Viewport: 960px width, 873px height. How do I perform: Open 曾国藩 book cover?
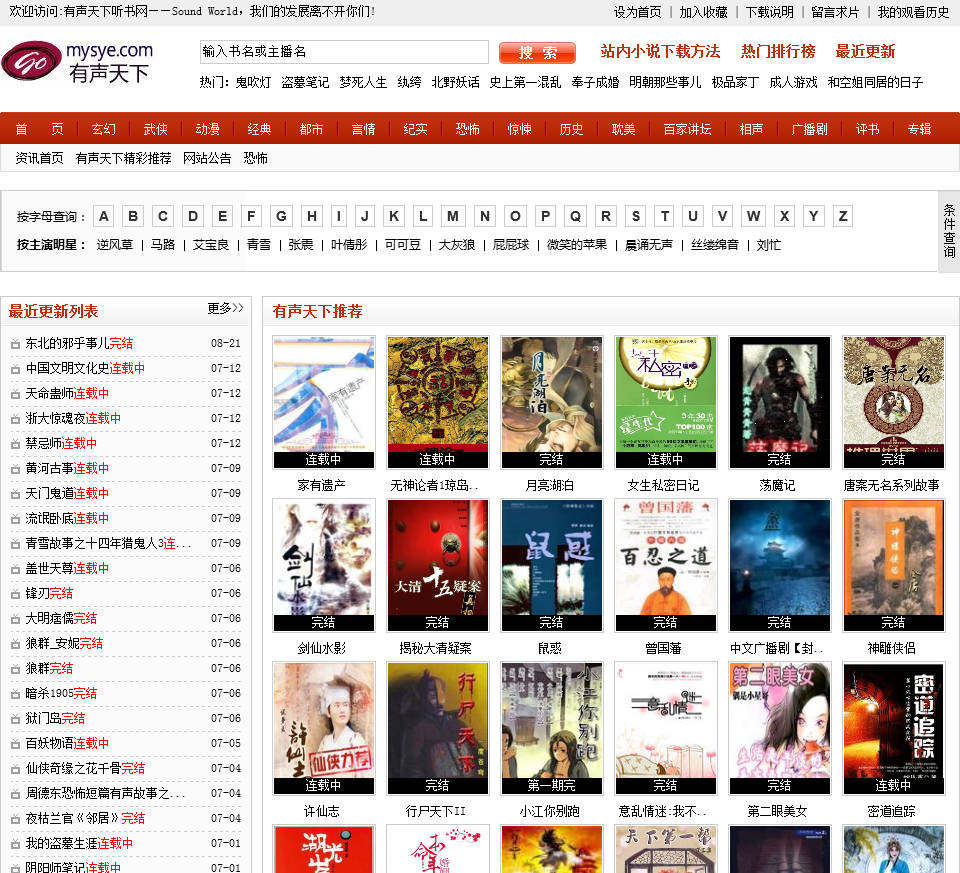click(666, 565)
